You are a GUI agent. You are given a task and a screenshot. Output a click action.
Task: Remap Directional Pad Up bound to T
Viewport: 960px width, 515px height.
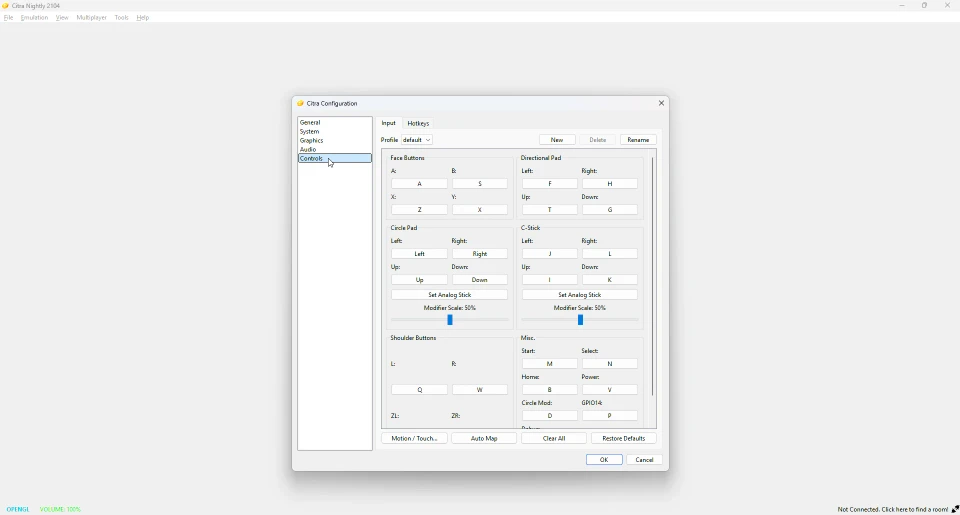click(x=550, y=209)
